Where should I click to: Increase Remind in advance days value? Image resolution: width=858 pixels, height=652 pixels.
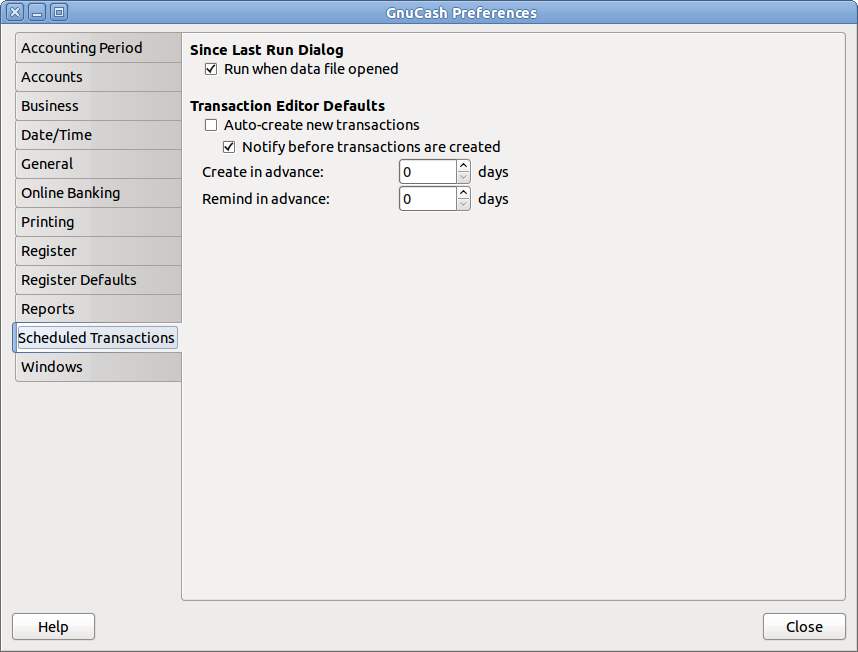coord(463,193)
